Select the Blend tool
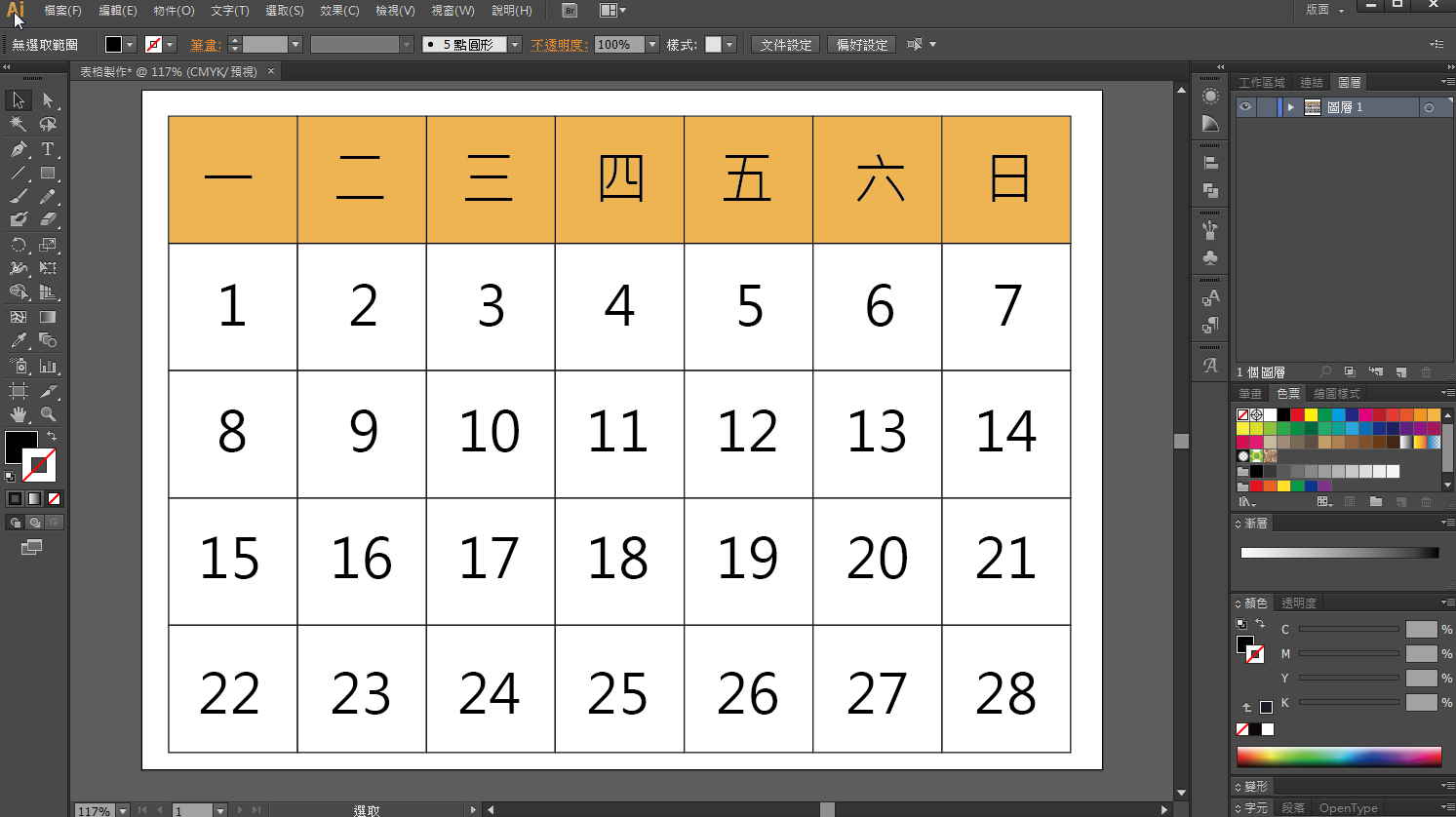This screenshot has width=1456, height=817. (48, 340)
